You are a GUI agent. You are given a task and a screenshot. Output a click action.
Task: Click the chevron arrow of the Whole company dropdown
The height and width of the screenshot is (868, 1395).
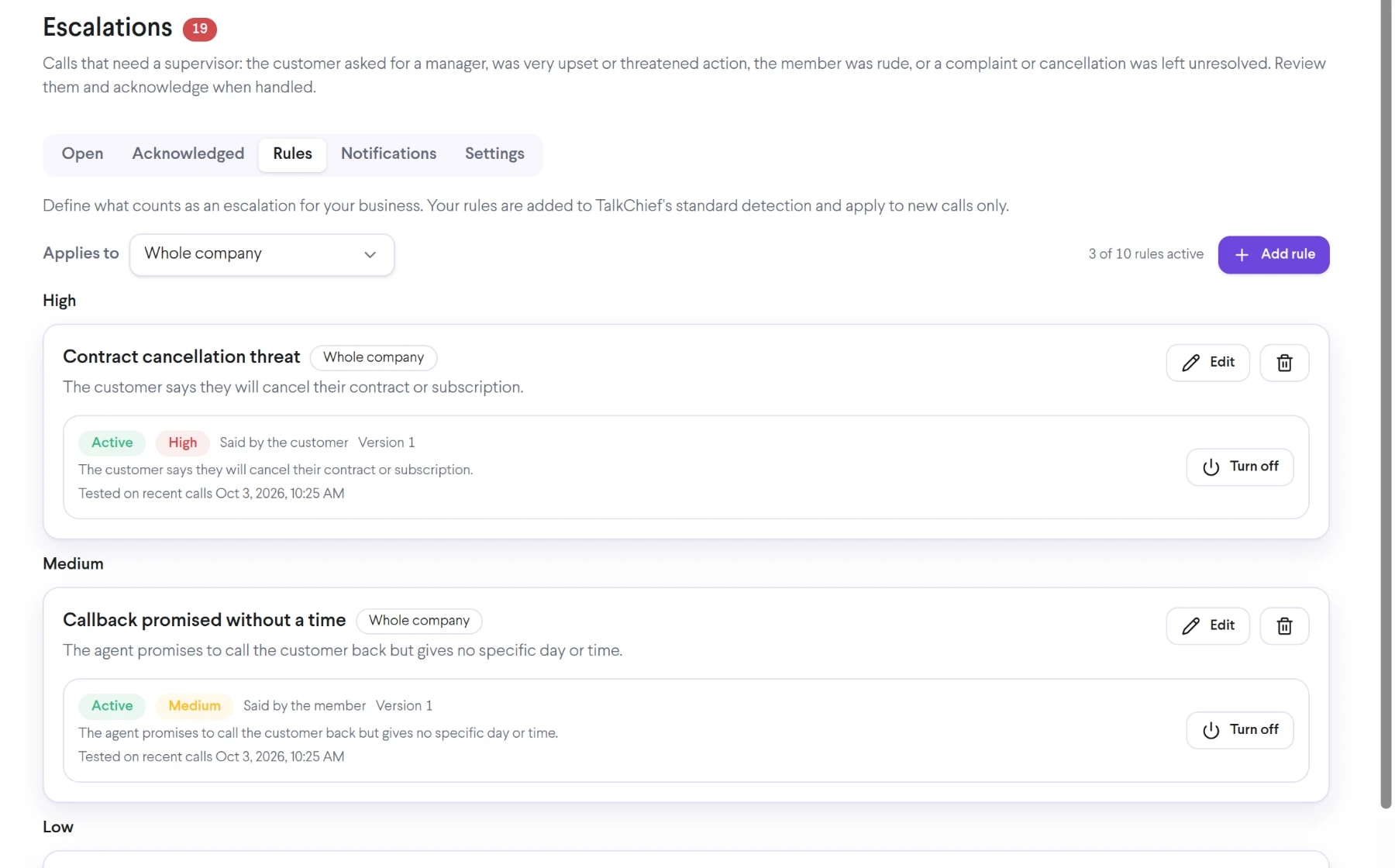point(370,255)
